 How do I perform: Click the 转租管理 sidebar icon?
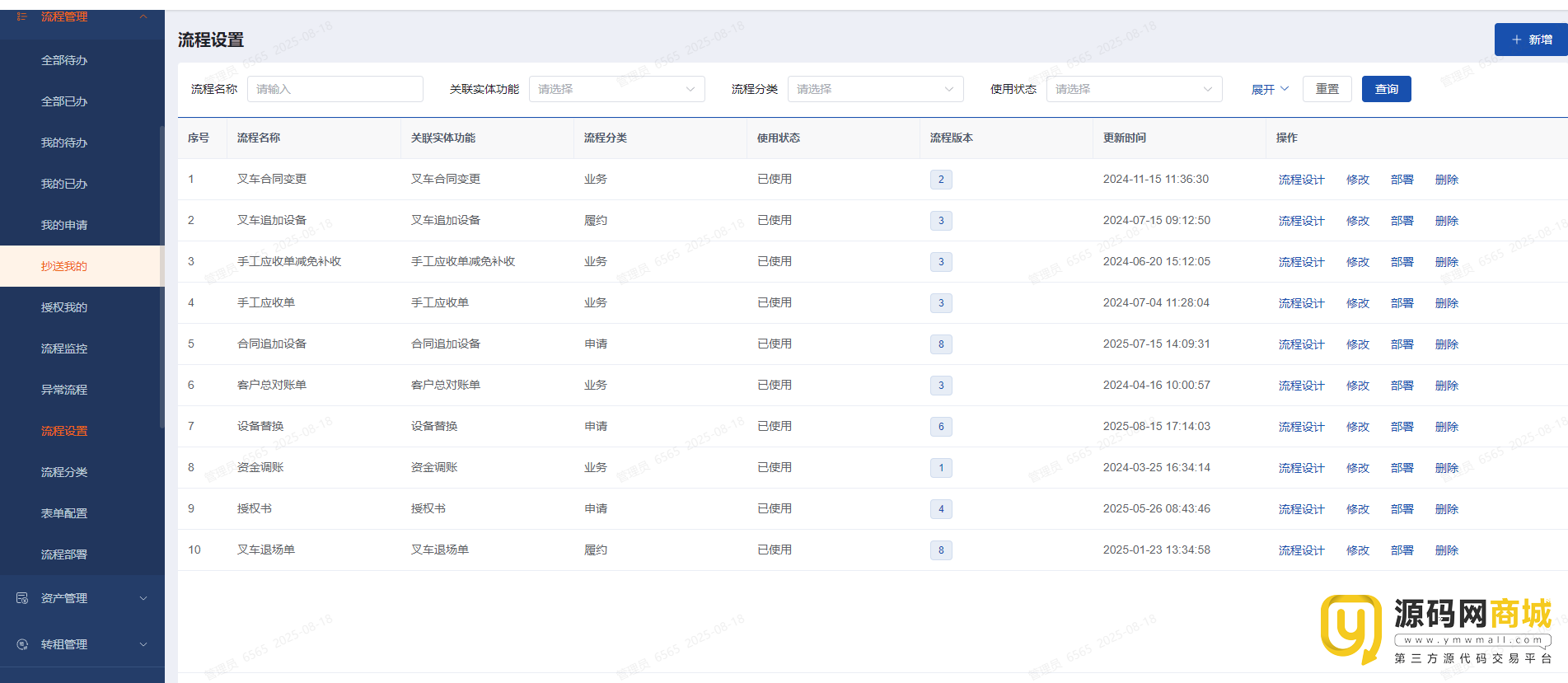coord(22,644)
